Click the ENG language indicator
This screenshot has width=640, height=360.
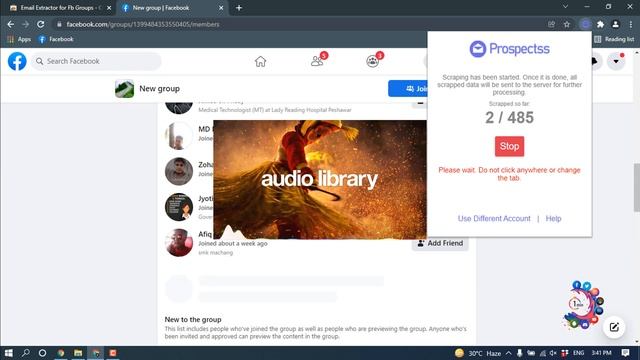(578, 353)
